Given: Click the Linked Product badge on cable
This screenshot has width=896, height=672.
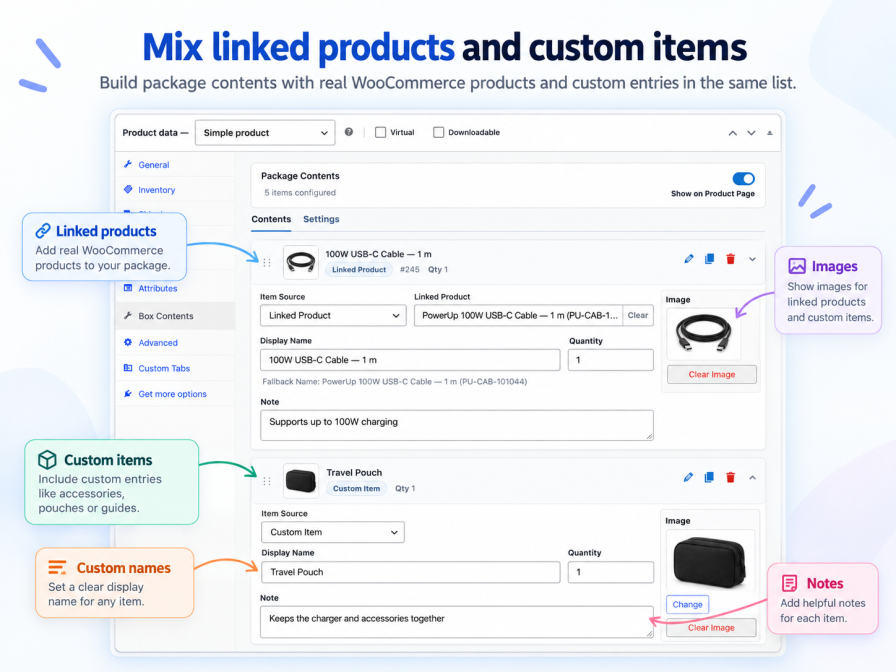Looking at the screenshot, I should pos(359,270).
